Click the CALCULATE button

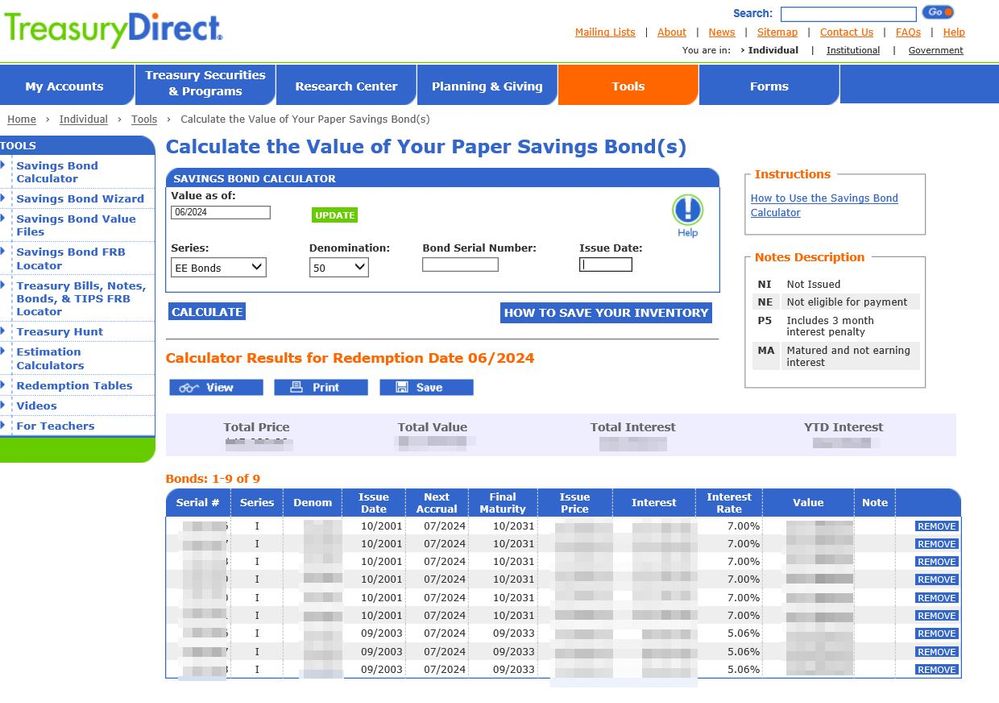point(207,312)
